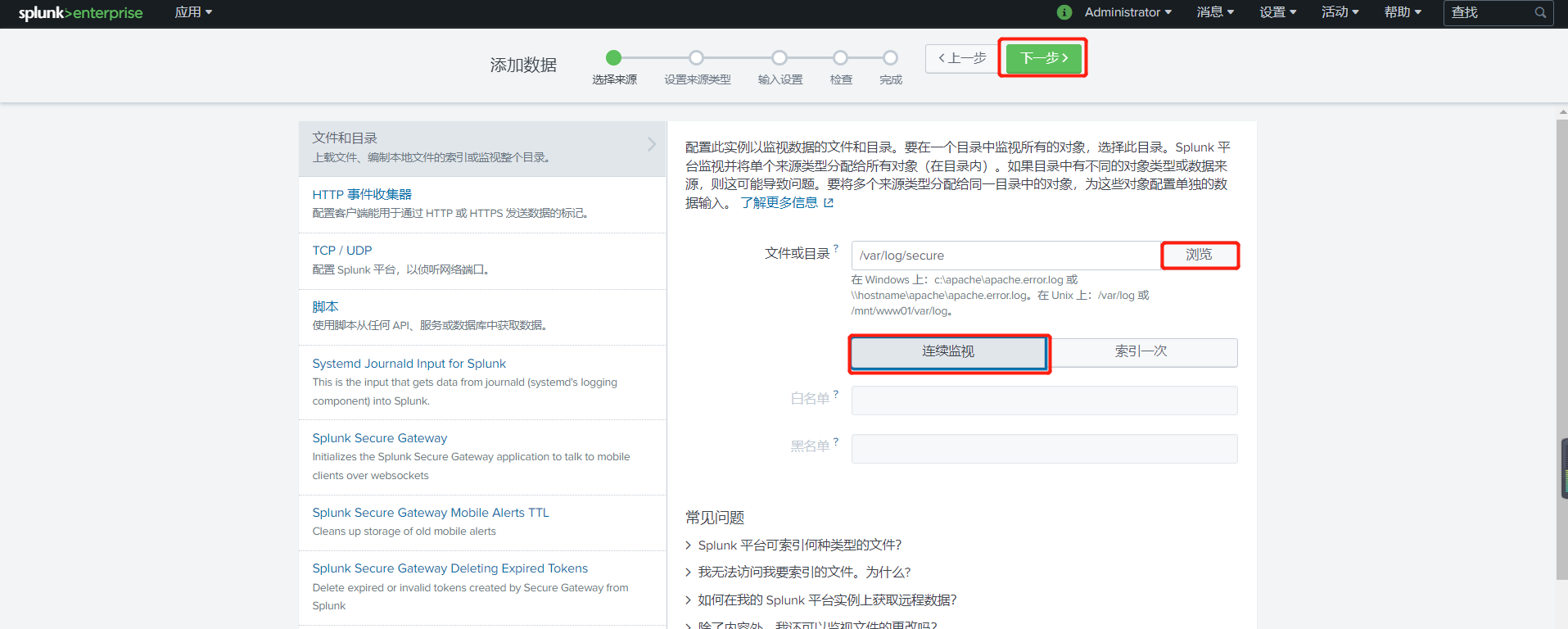Click the 上一步 back button
Screen dimensions: 1568x629
[962, 58]
